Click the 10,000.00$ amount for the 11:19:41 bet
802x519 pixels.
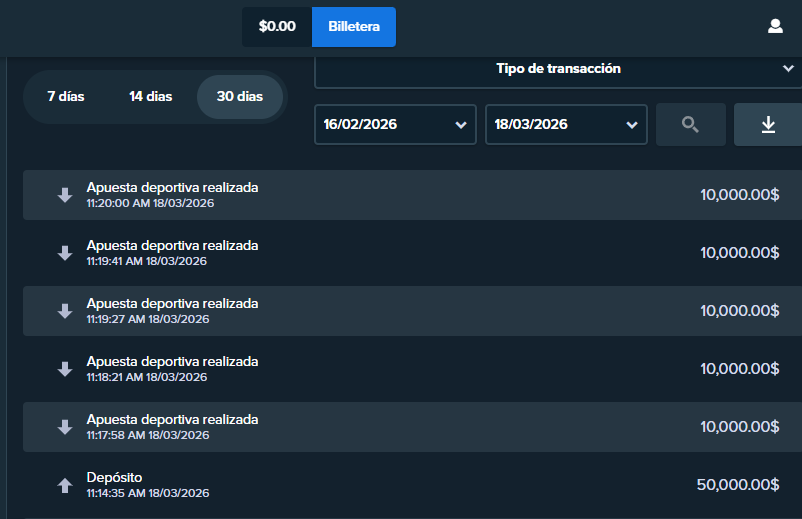740,253
